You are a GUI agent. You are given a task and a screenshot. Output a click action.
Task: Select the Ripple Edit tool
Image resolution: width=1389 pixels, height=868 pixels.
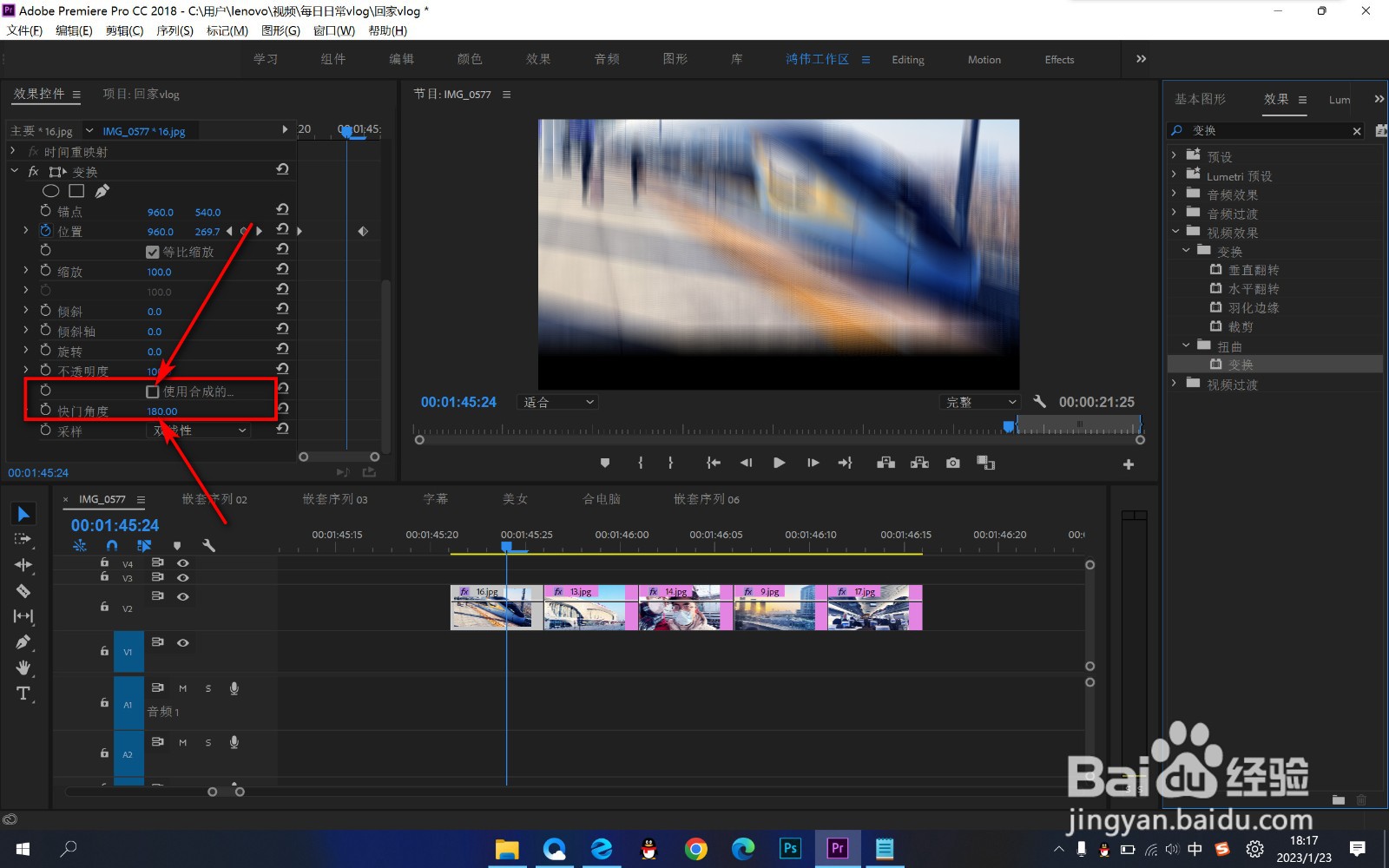[x=23, y=565]
